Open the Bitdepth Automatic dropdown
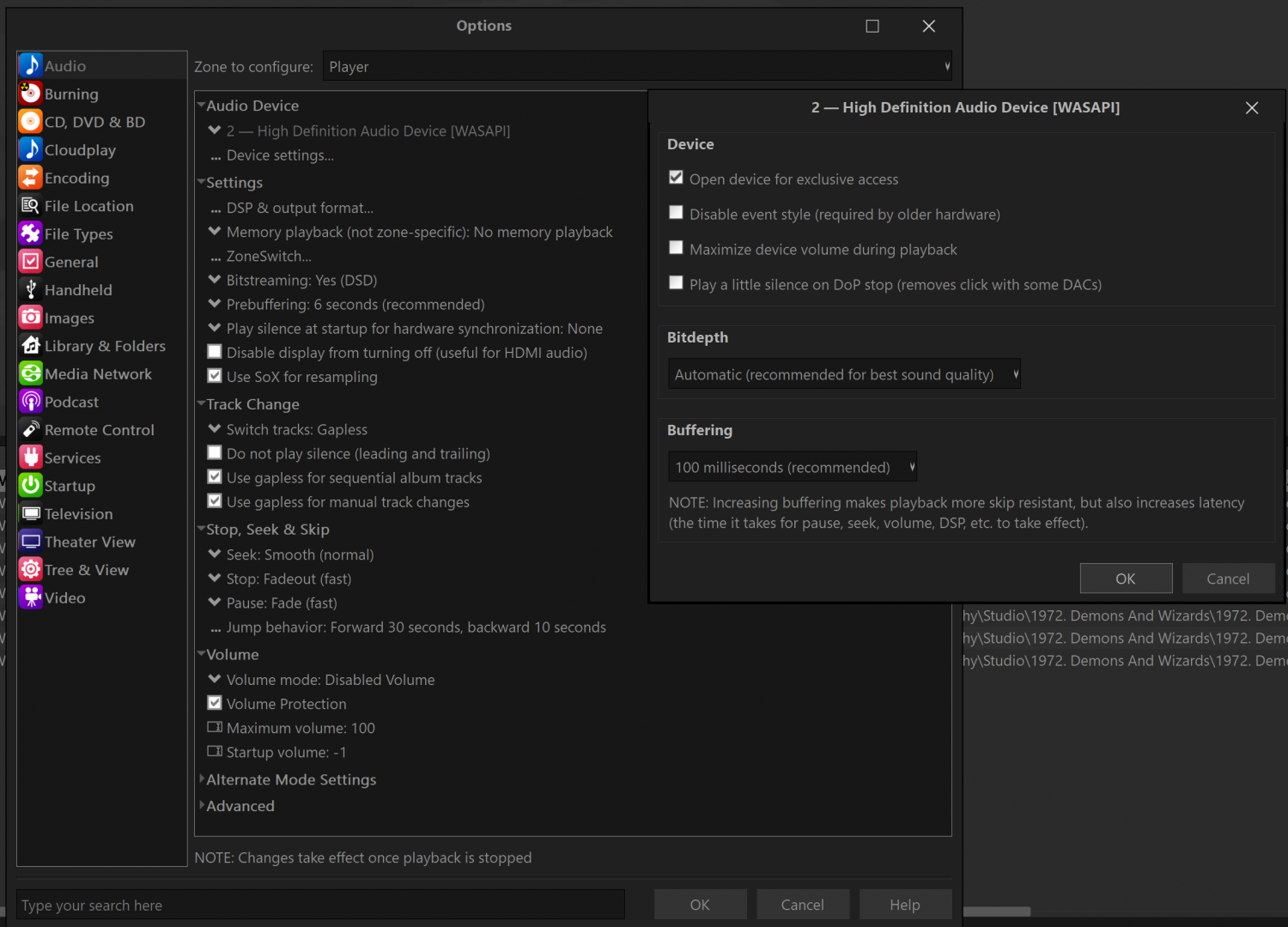The height and width of the screenshot is (927, 1288). tap(845, 374)
